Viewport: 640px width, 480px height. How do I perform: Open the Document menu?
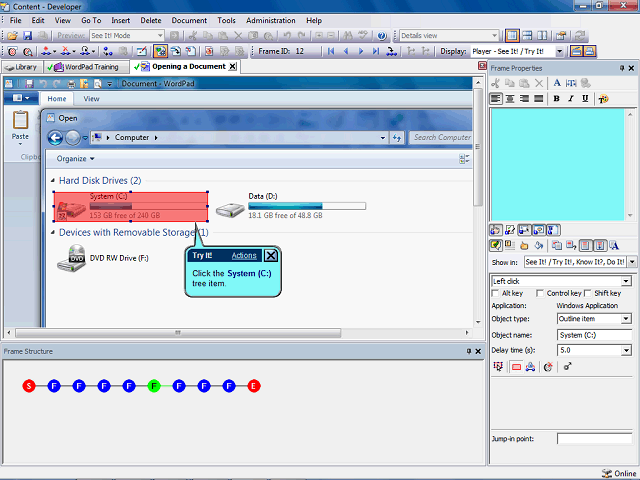[x=189, y=20]
